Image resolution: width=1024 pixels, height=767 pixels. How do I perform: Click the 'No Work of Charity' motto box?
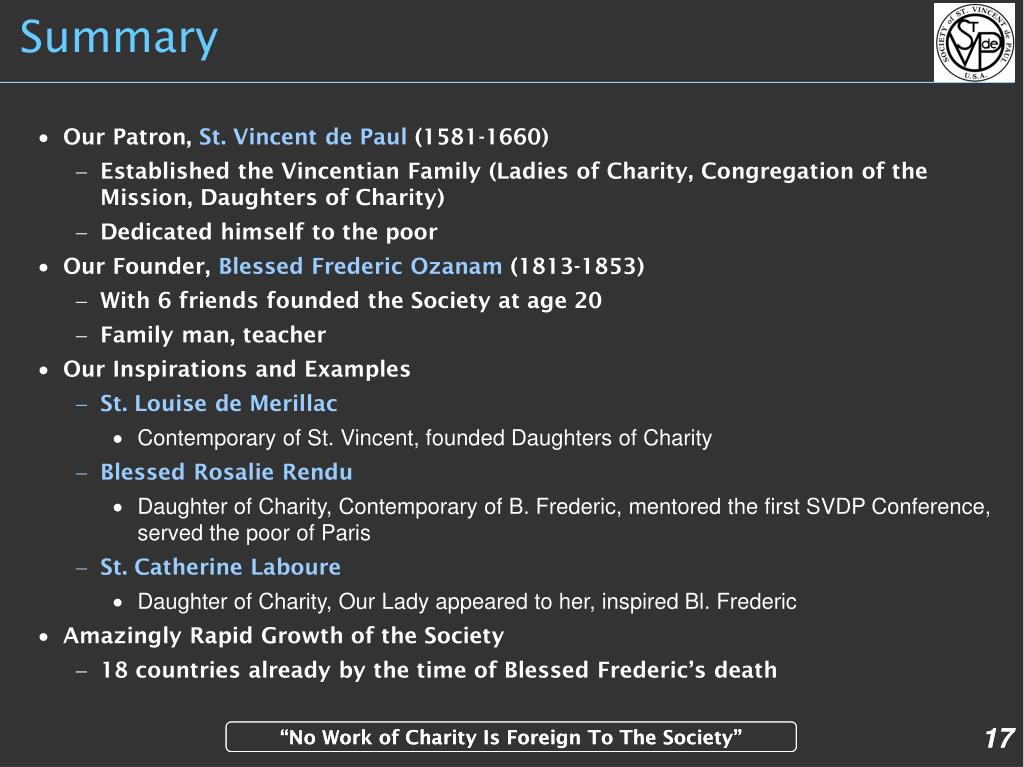511,737
